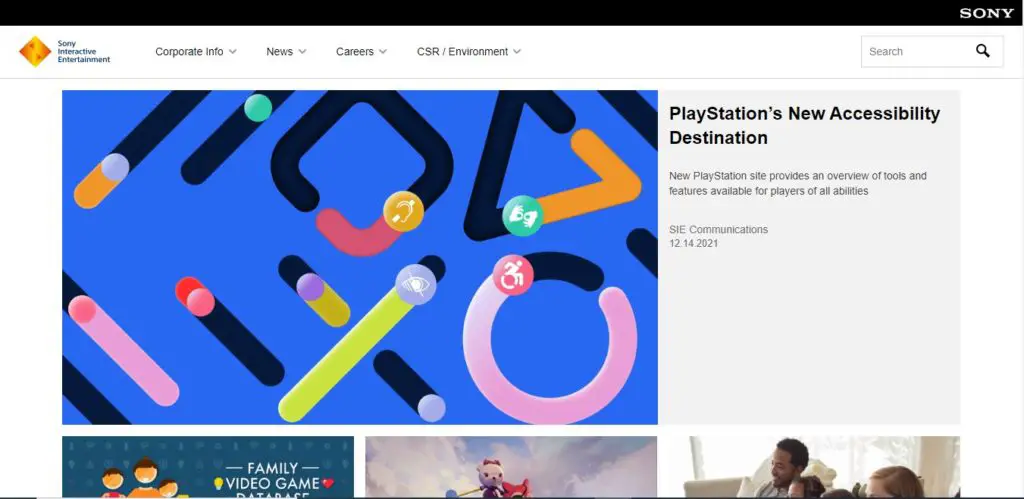Open the Family Video Game Database card
This screenshot has width=1024, height=499.
tap(208, 467)
